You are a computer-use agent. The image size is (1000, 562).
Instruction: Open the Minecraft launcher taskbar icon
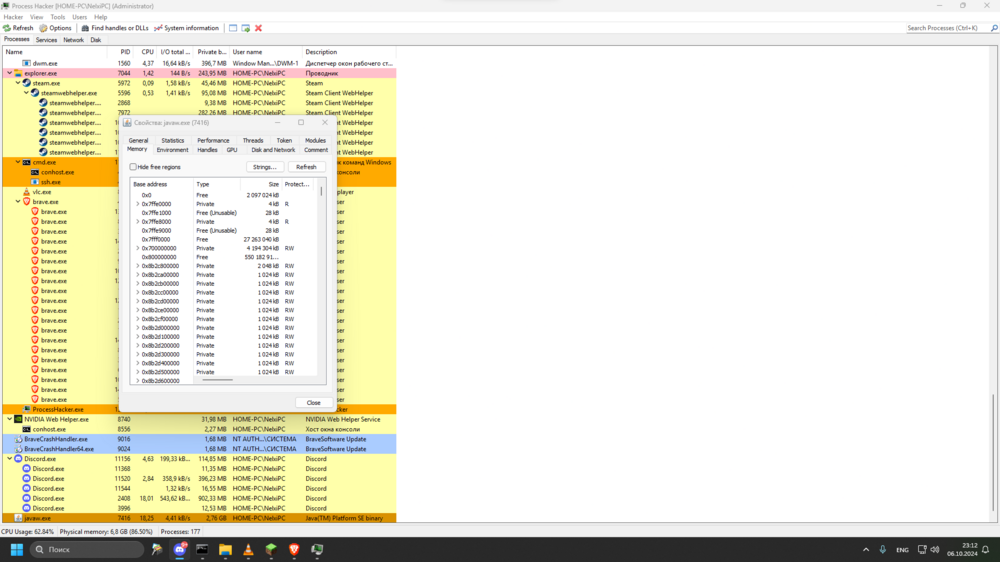pos(271,549)
